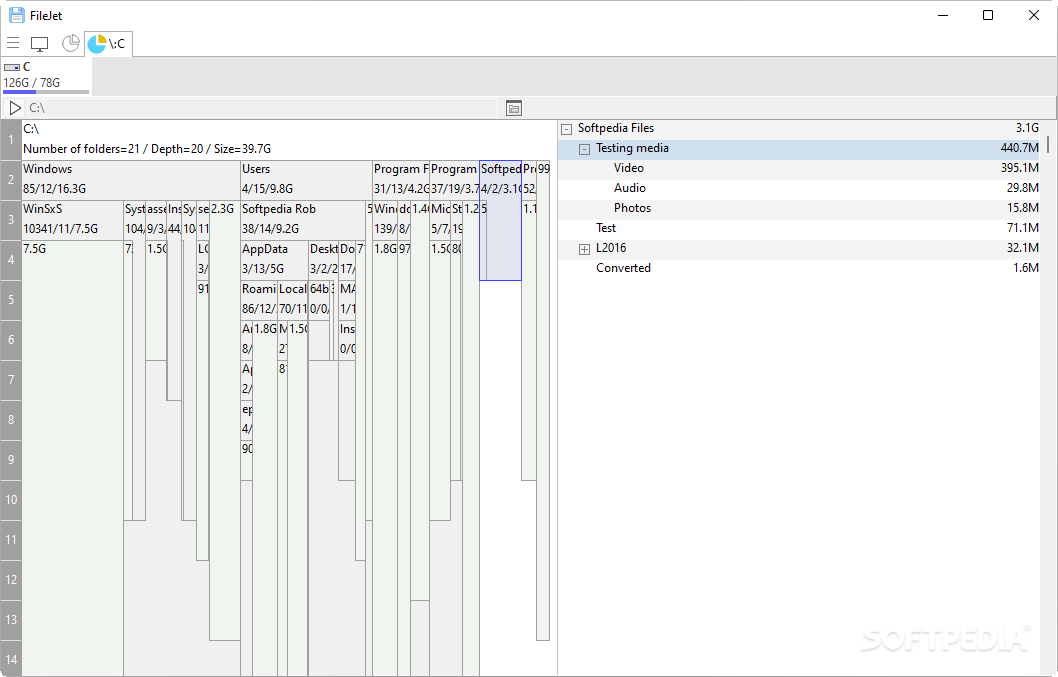Image resolution: width=1058 pixels, height=677 pixels.
Task: Select the Softpedia Files root row
Action: tap(801, 128)
